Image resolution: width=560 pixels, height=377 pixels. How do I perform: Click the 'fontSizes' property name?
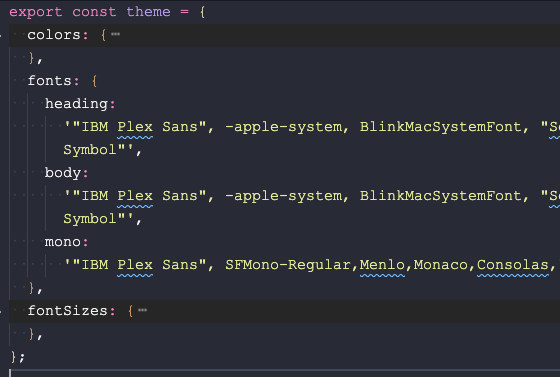coord(68,311)
